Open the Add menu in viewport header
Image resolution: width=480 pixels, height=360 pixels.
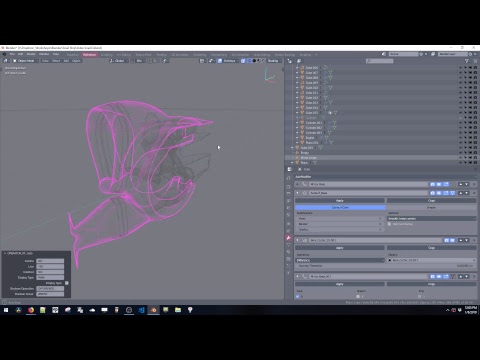[x=66, y=61]
